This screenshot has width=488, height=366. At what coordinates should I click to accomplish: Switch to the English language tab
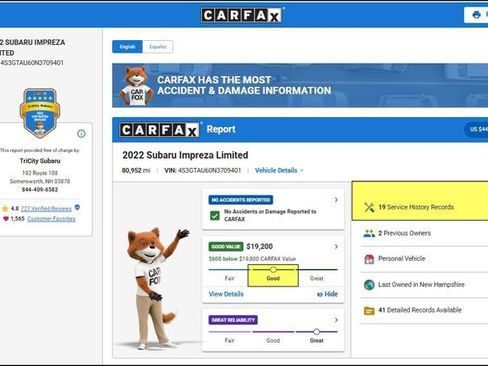tap(127, 47)
